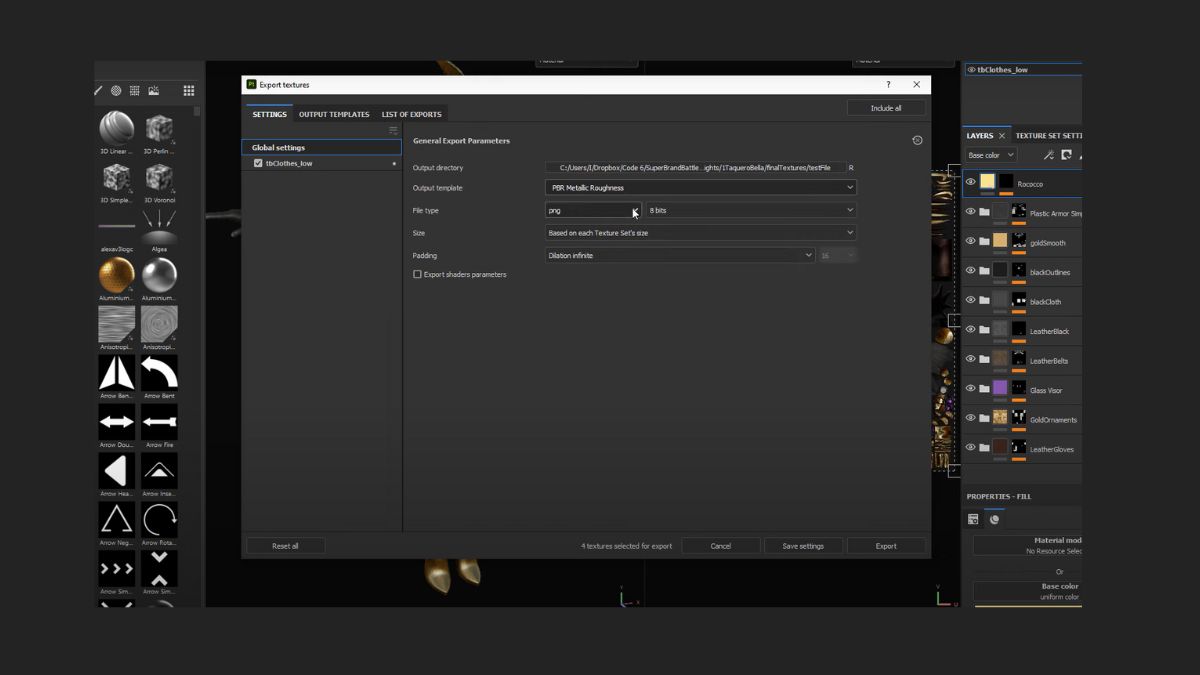Screen dimensions: 1200x675
Task: Toggle visibility of goldSmooth layer
Action: click(970, 241)
